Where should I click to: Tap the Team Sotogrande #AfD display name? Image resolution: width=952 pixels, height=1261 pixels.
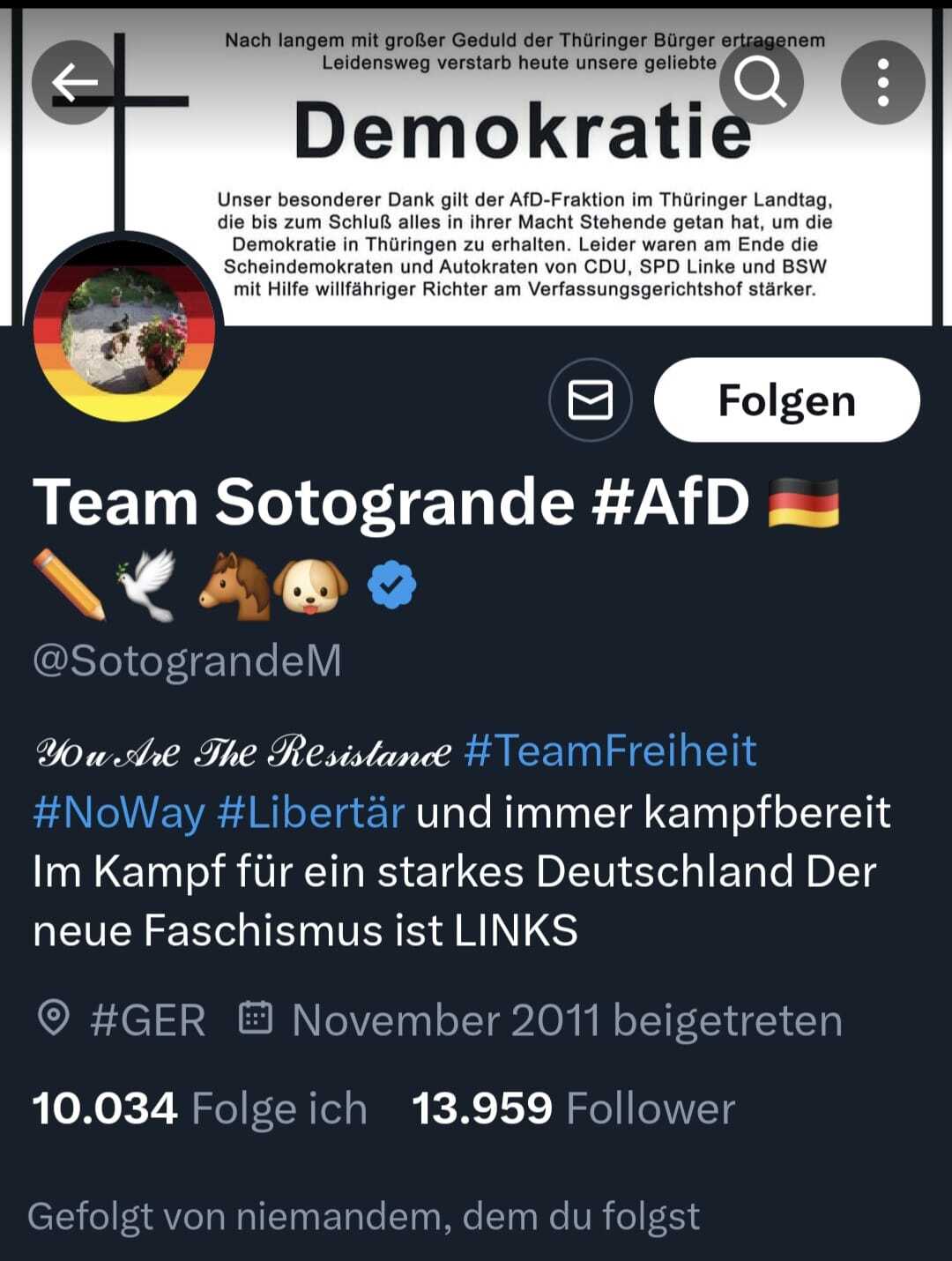click(391, 503)
